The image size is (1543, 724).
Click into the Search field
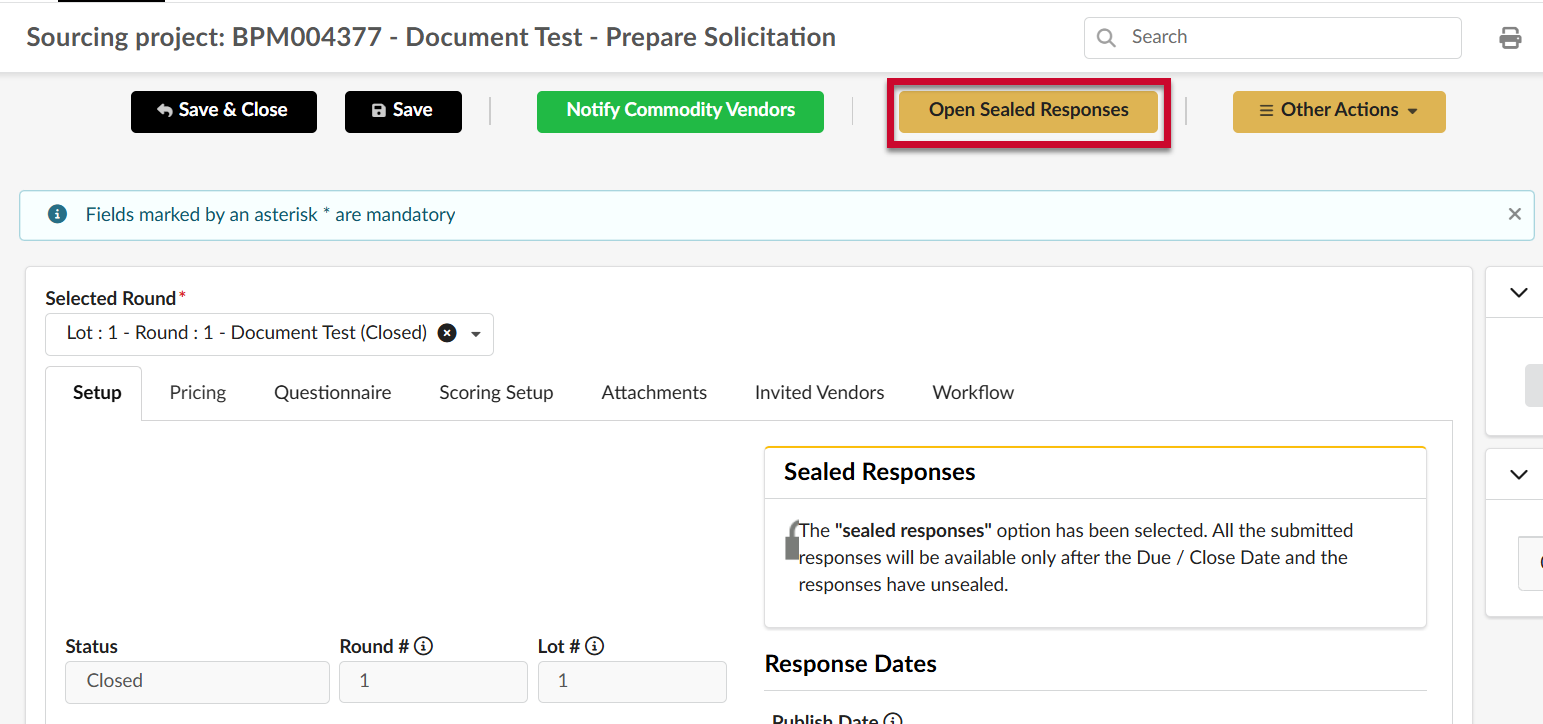pyautogui.click(x=1272, y=38)
